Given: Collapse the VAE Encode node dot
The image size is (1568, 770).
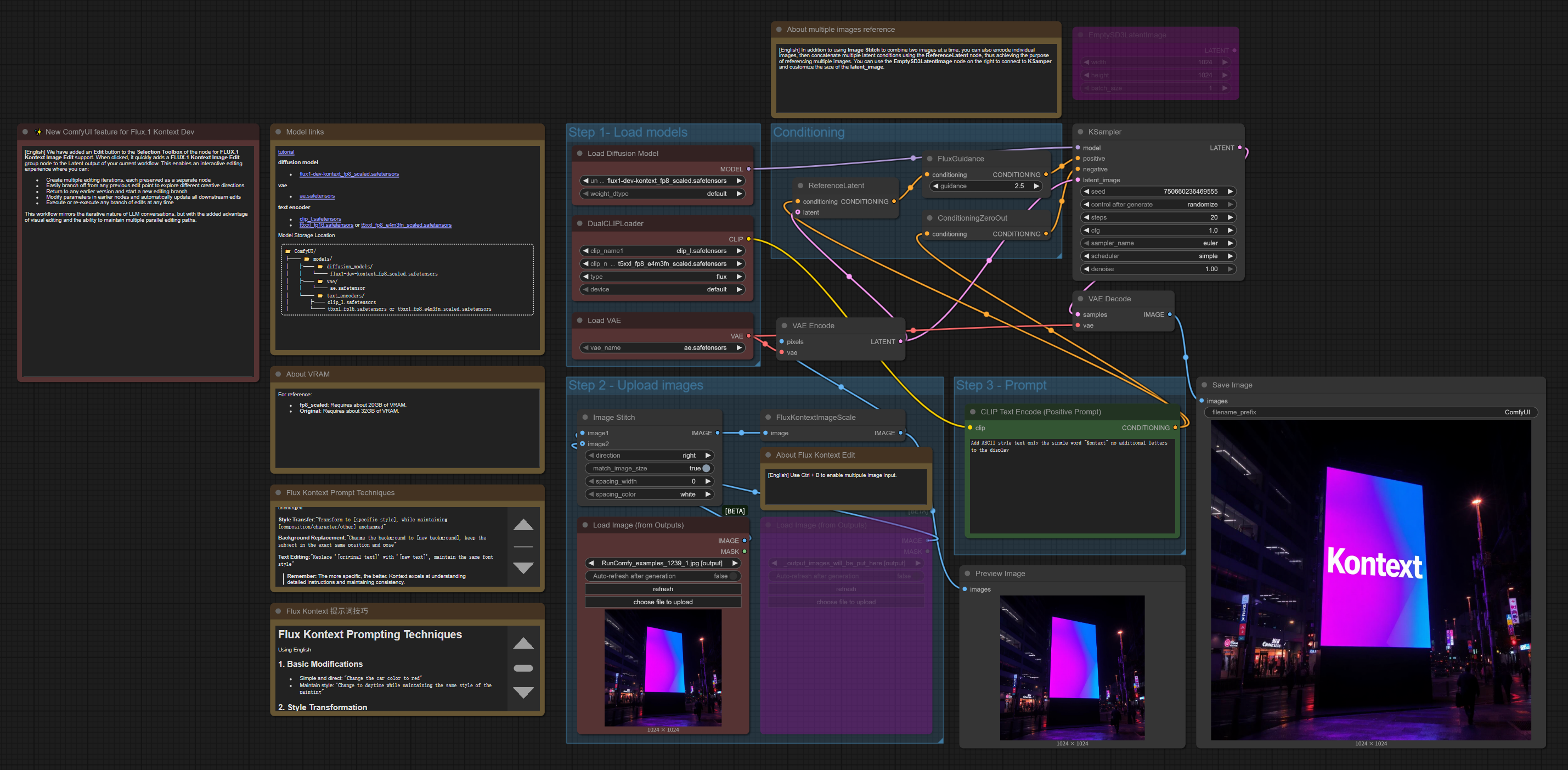Looking at the screenshot, I should (x=785, y=325).
